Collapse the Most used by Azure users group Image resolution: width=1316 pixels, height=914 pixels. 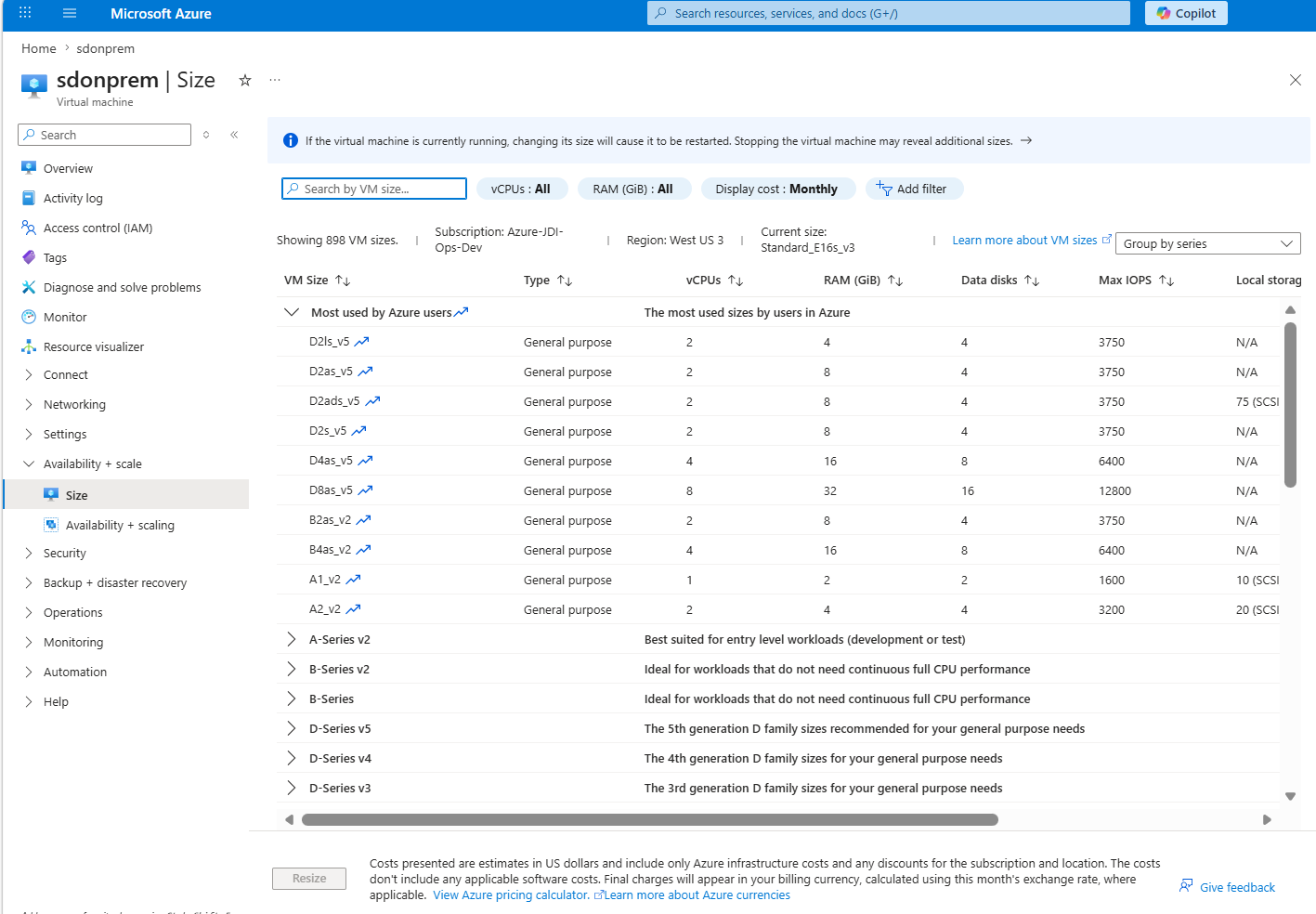click(292, 312)
